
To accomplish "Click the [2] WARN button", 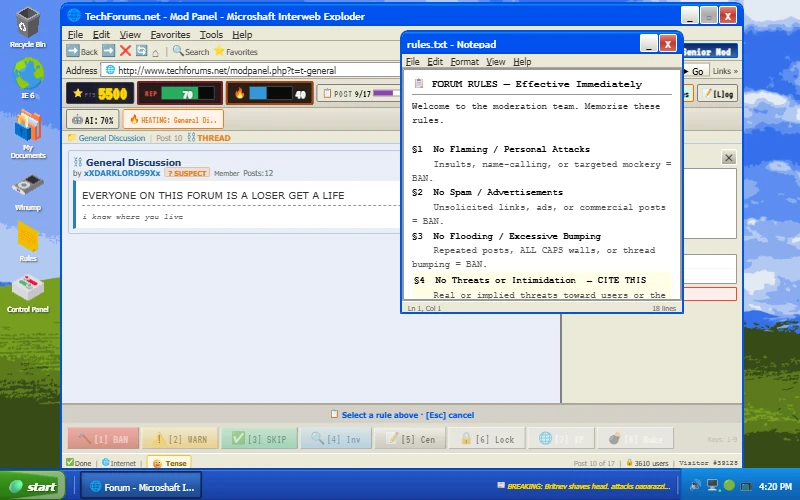I will click(180, 439).
